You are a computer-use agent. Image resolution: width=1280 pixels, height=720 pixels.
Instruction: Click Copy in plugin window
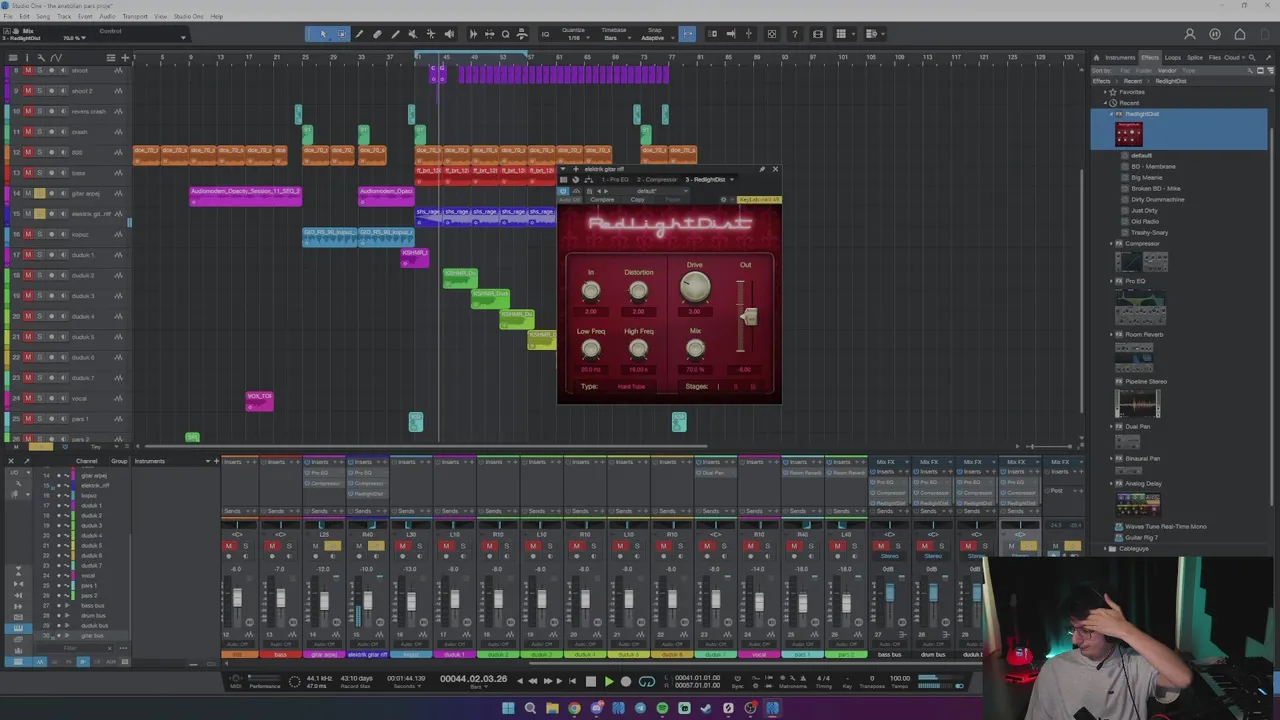637,200
